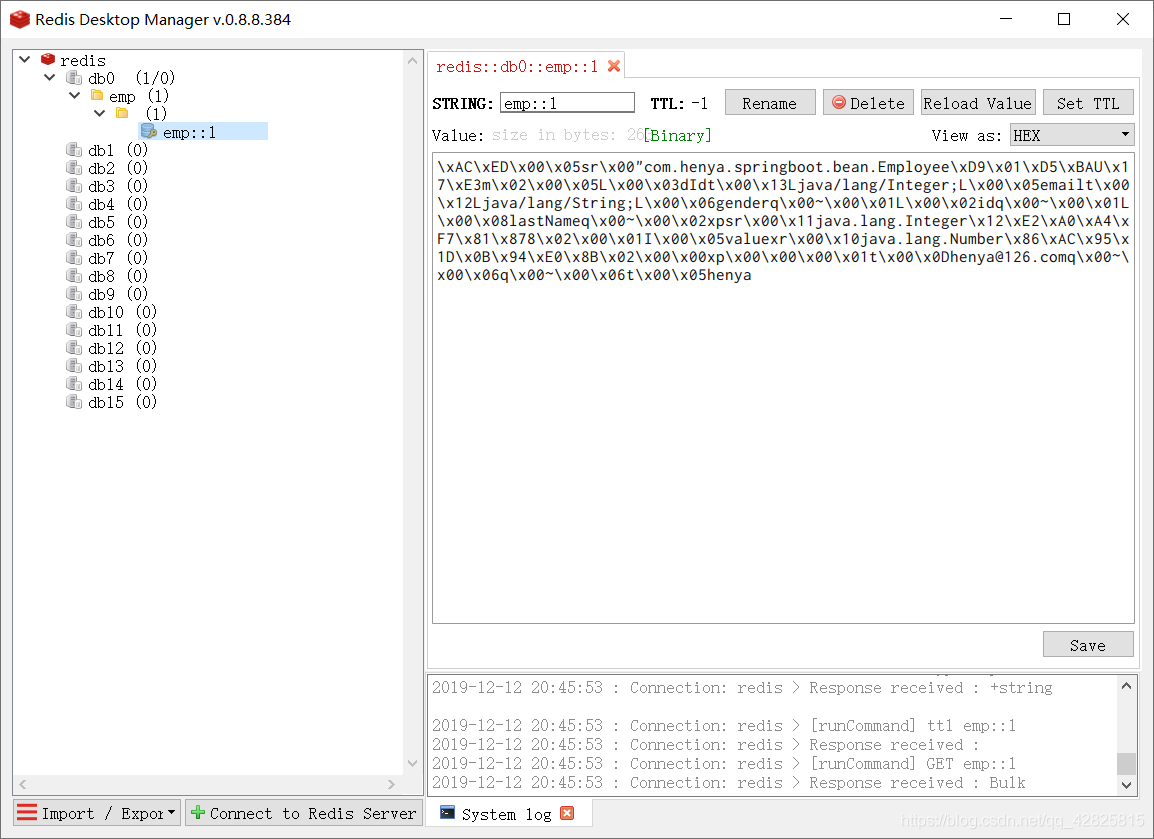Image resolution: width=1154 pixels, height=839 pixels.
Task: Click Connect to Redis Server button
Action: click(x=304, y=813)
